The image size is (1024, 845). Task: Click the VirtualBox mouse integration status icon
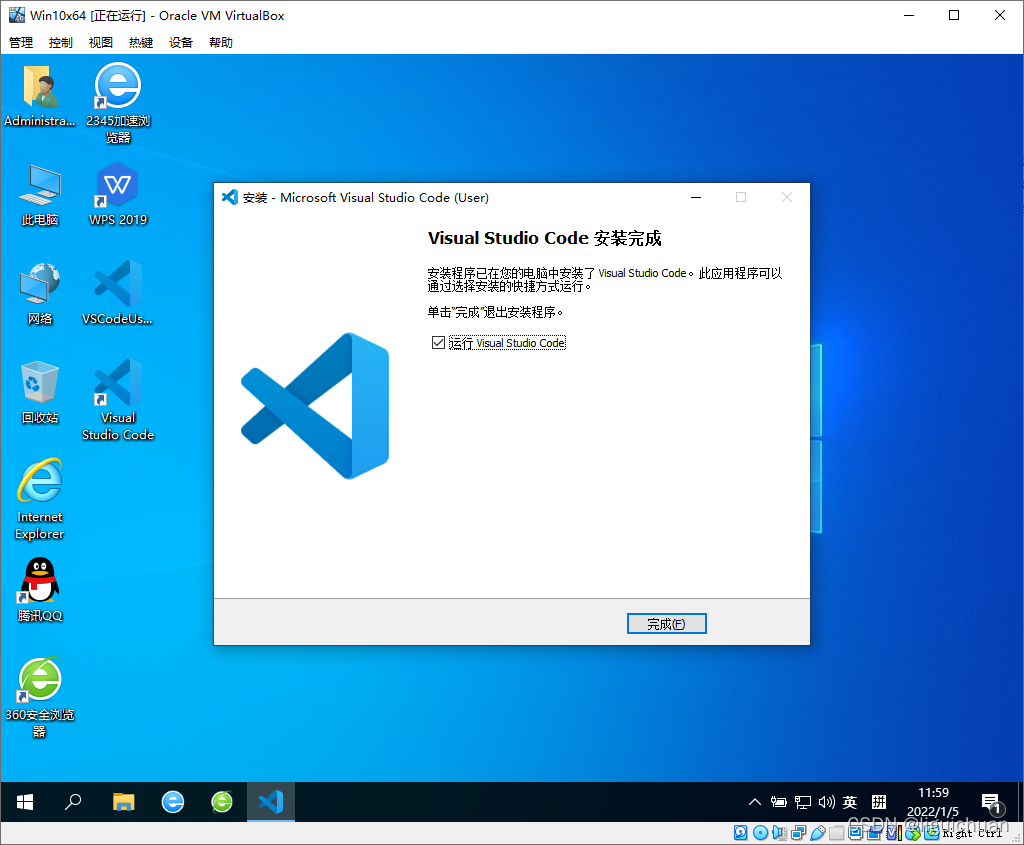click(913, 833)
